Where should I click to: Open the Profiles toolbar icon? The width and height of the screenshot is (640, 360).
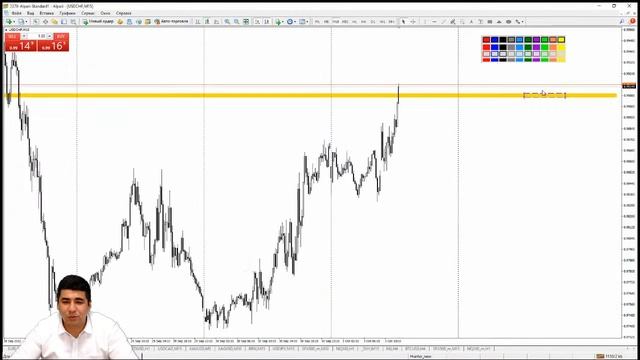coord(22,22)
